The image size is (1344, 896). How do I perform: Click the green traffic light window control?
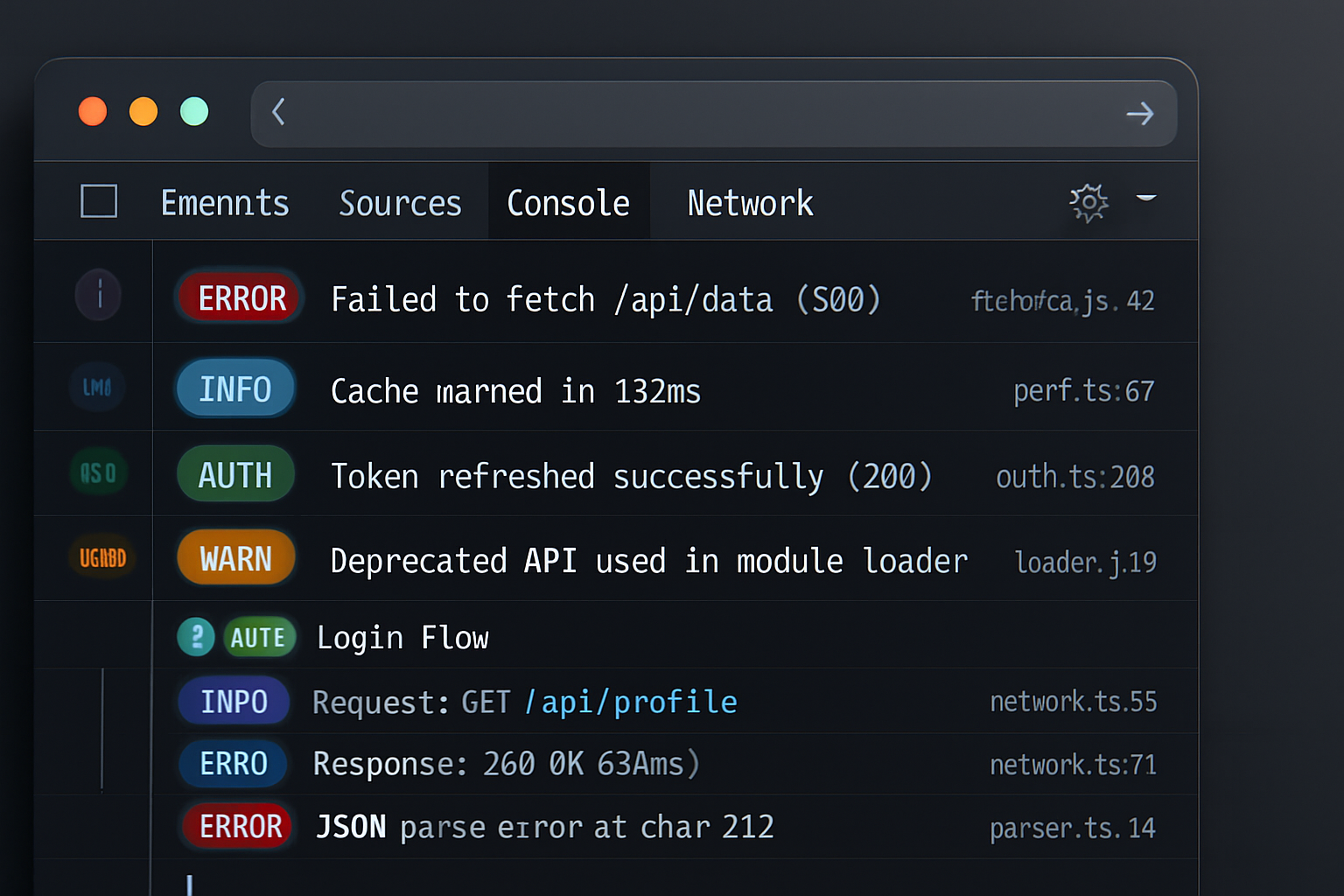click(x=194, y=111)
